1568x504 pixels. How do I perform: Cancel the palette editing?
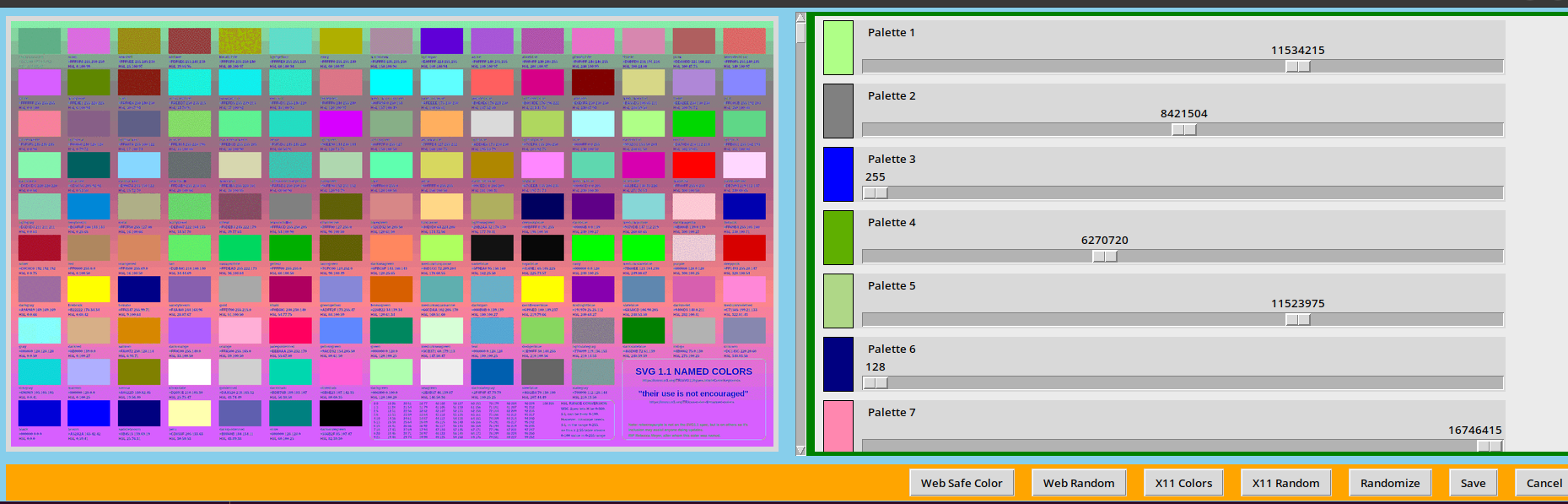(1543, 483)
